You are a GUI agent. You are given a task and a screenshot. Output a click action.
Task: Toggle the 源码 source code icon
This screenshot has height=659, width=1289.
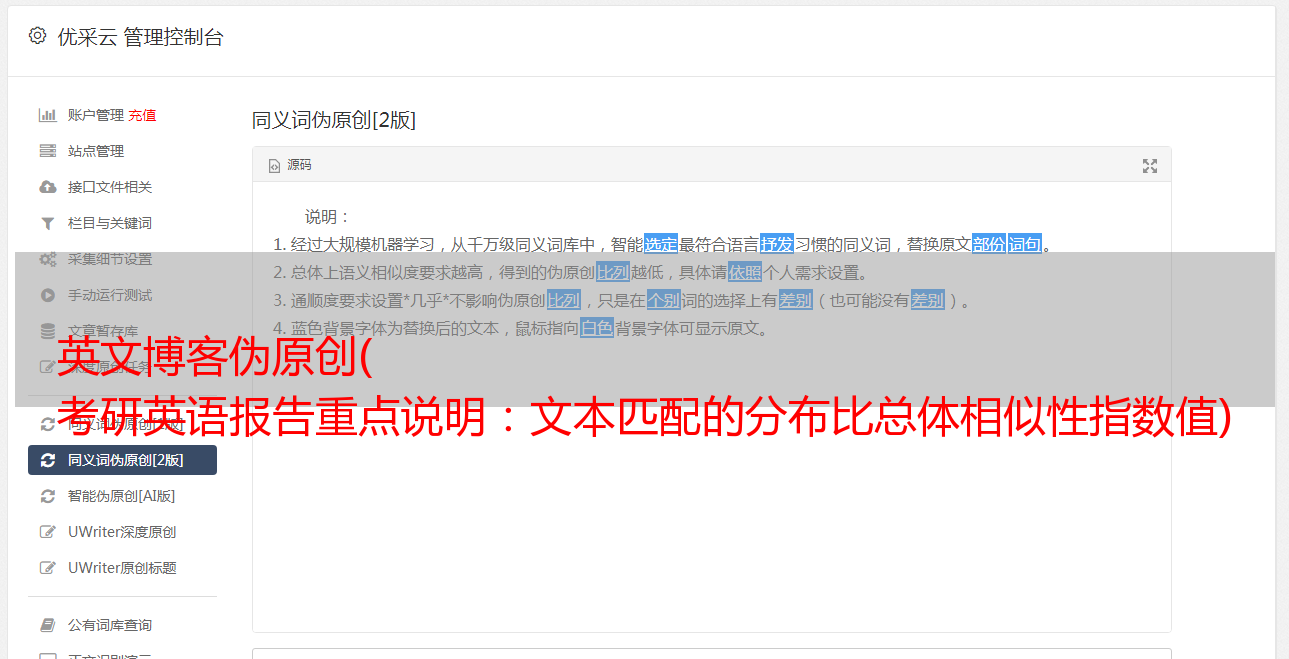pyautogui.click(x=274, y=166)
